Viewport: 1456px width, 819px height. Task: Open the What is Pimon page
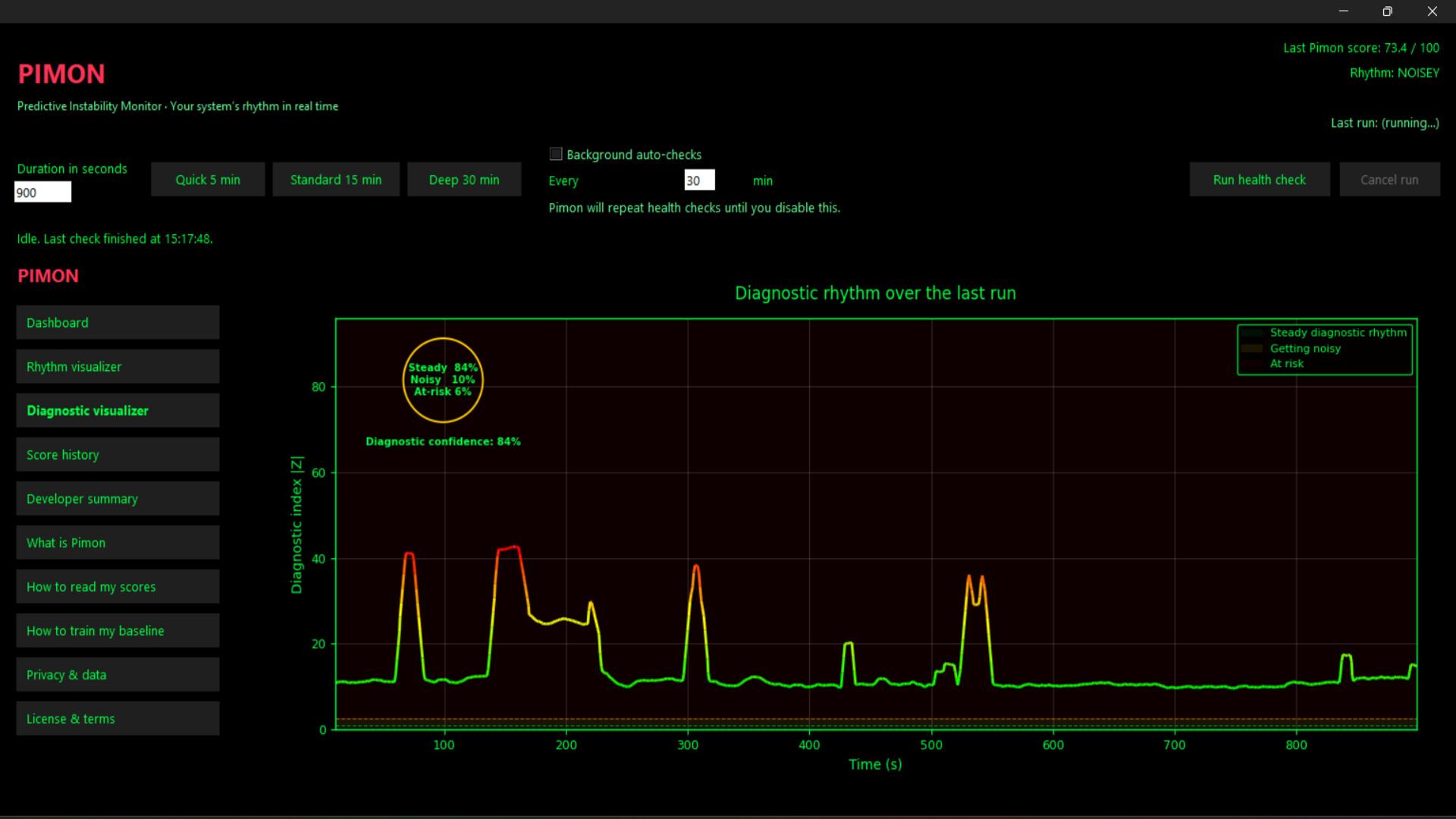pos(117,542)
